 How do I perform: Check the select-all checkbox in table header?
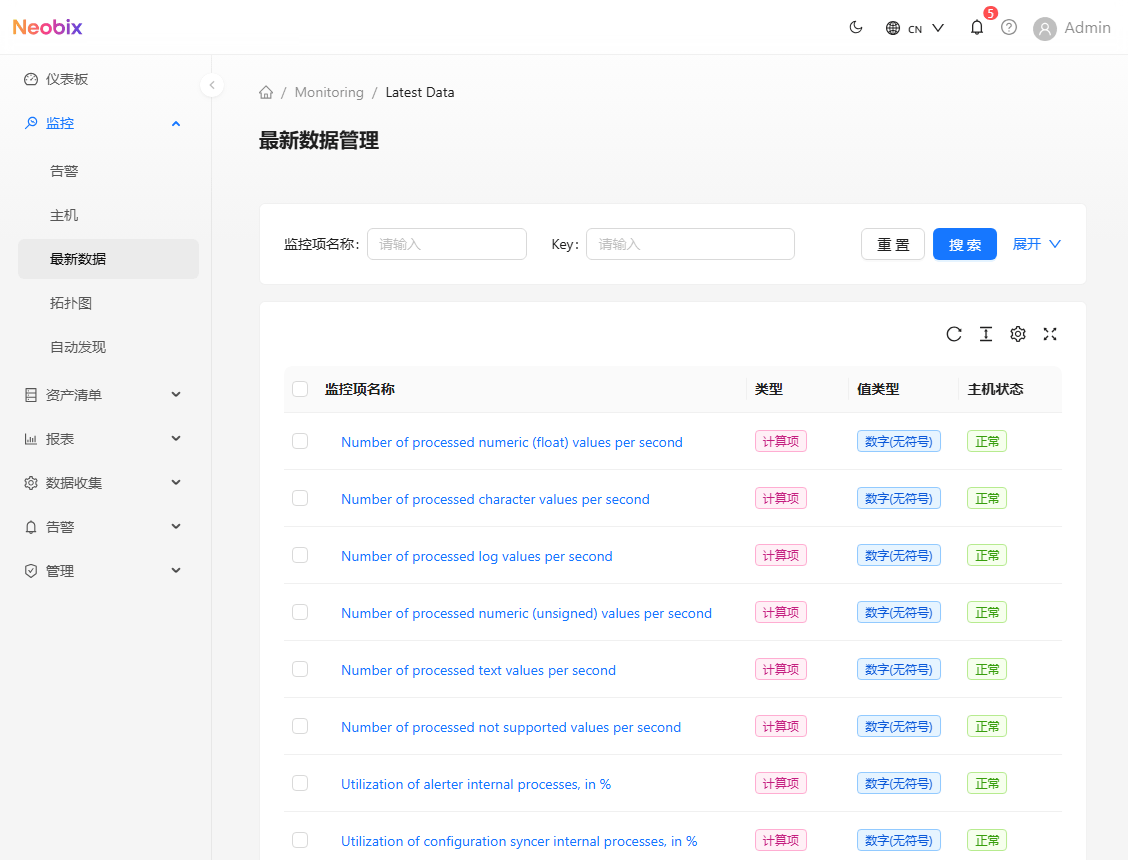click(x=300, y=389)
